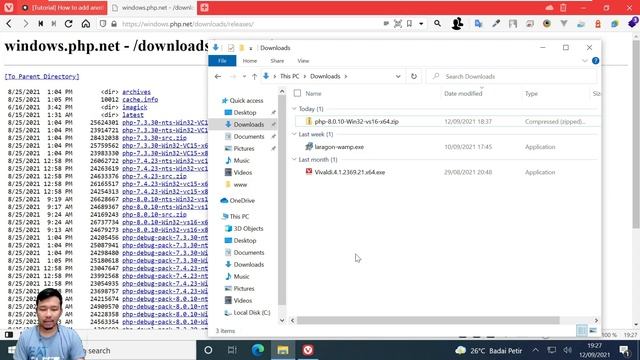The width and height of the screenshot is (640, 360).
Task: Click the browser back arrow
Action: click(9, 24)
